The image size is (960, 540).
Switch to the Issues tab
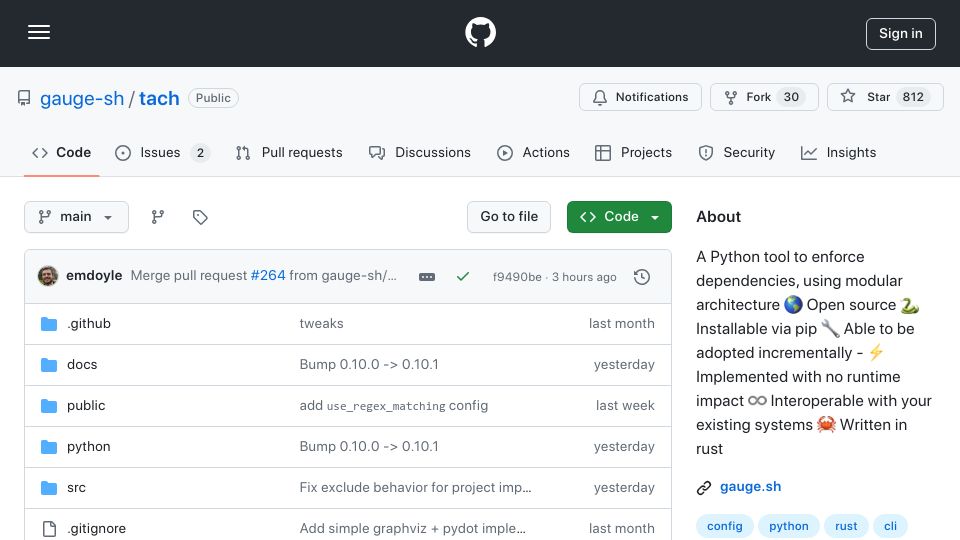pos(162,152)
